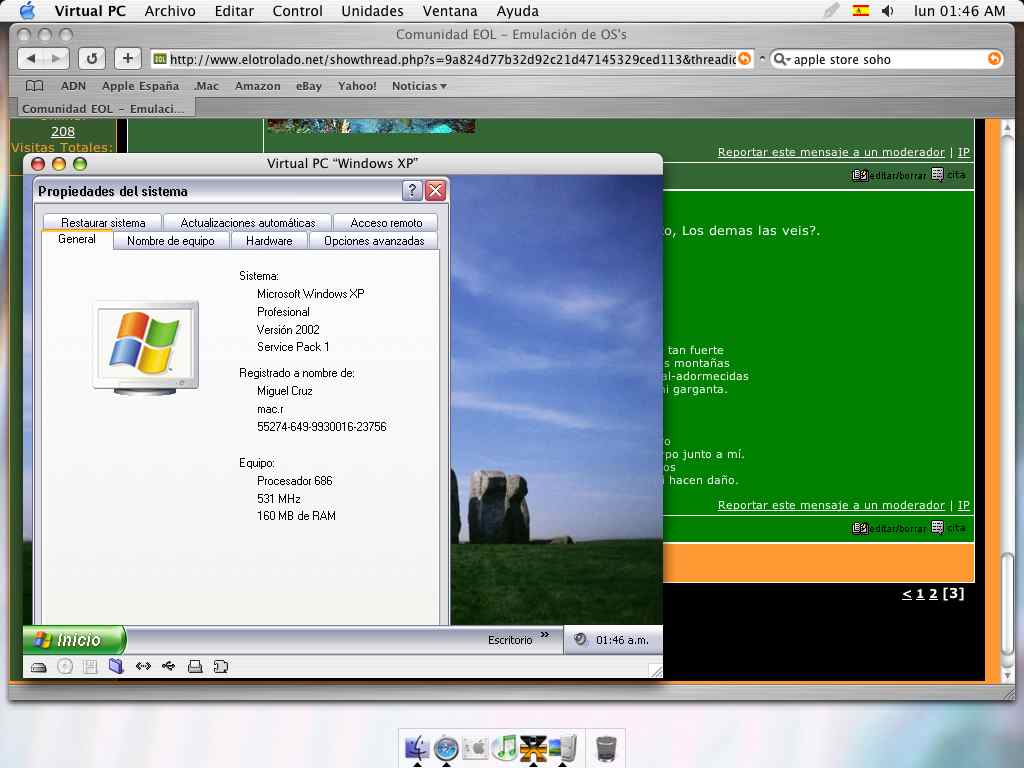Switch to Restaurar sistema tab
1024x768 pixels.
pos(103,223)
